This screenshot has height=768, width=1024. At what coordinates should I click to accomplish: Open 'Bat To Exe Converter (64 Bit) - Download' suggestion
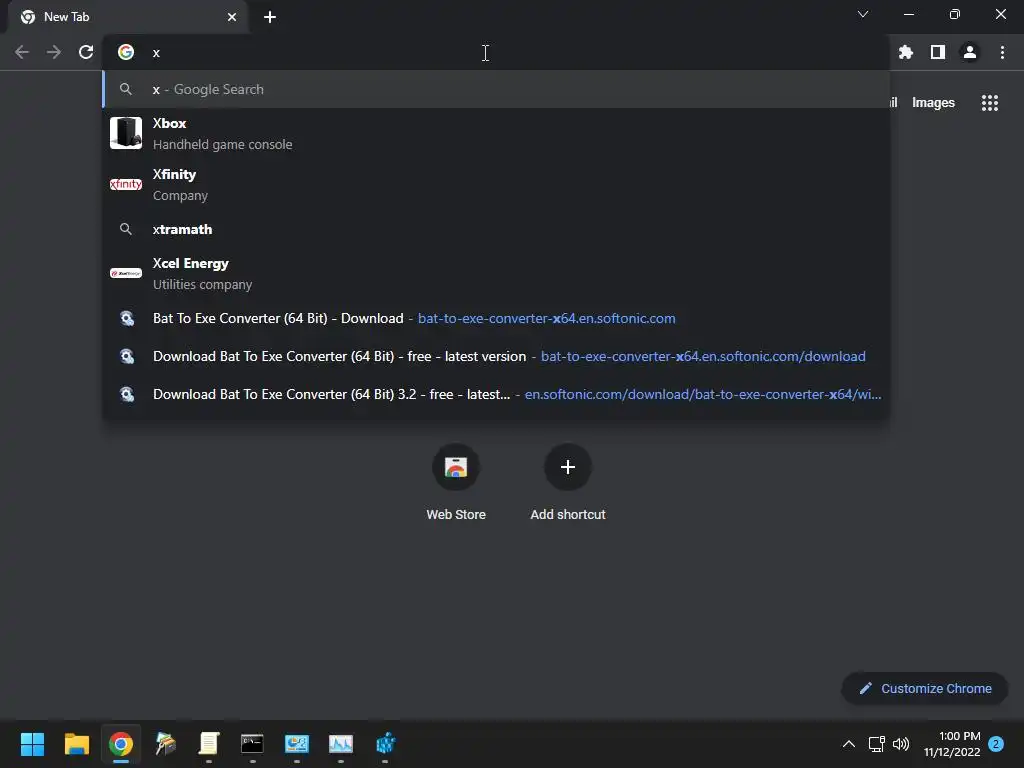click(496, 318)
